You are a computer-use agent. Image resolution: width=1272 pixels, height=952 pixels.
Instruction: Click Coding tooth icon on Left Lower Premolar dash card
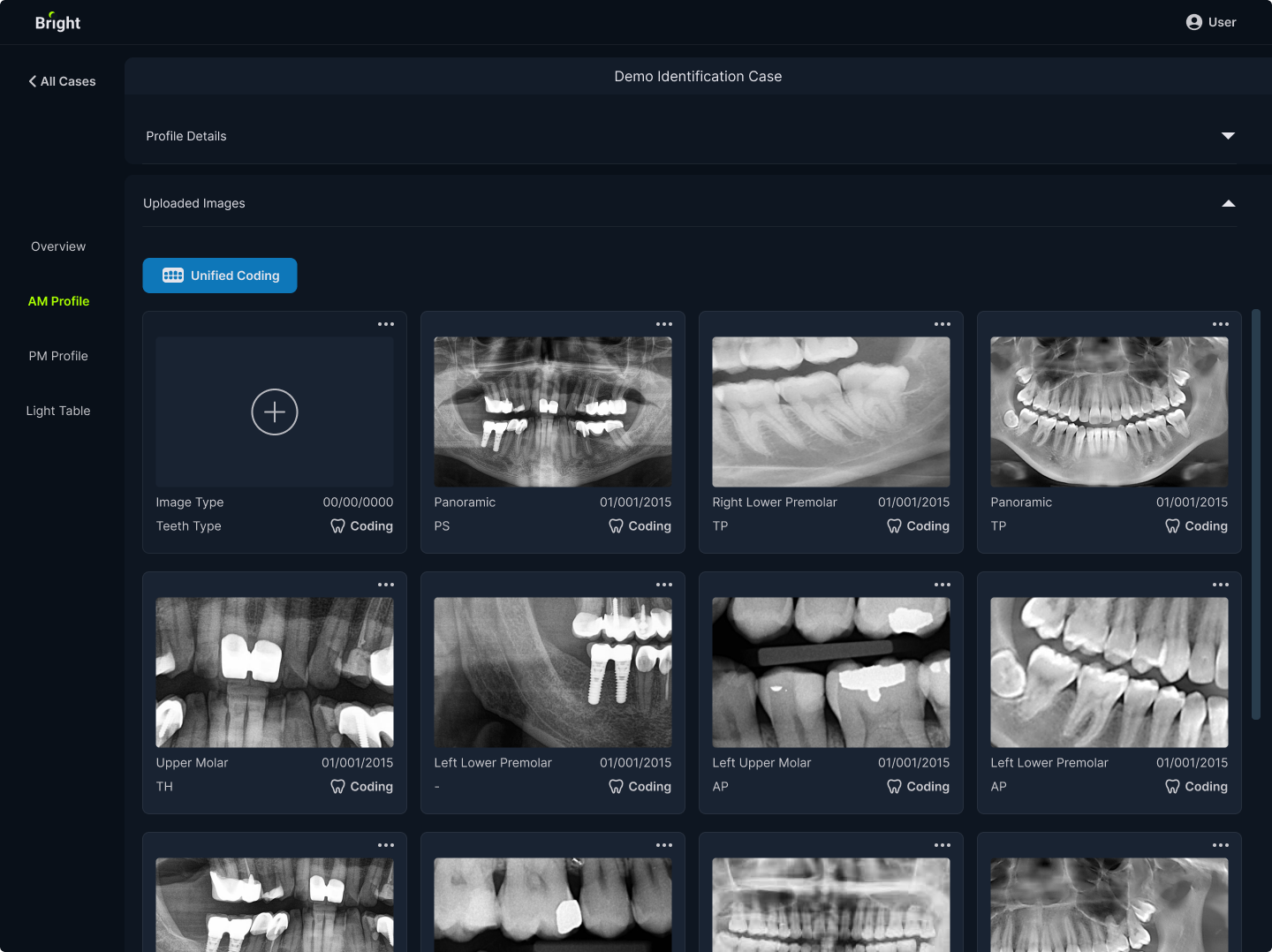click(616, 787)
